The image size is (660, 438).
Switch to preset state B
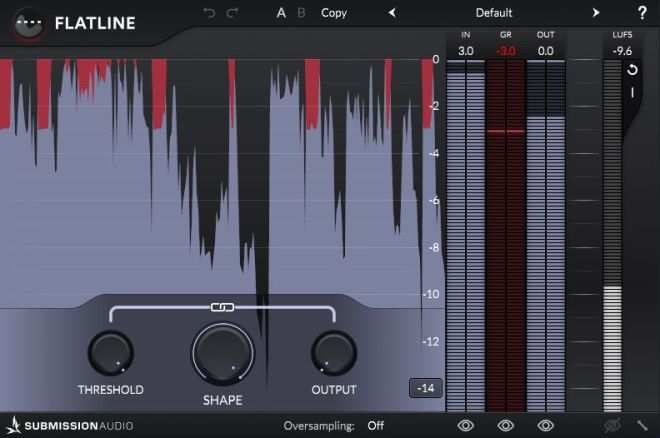click(x=301, y=13)
